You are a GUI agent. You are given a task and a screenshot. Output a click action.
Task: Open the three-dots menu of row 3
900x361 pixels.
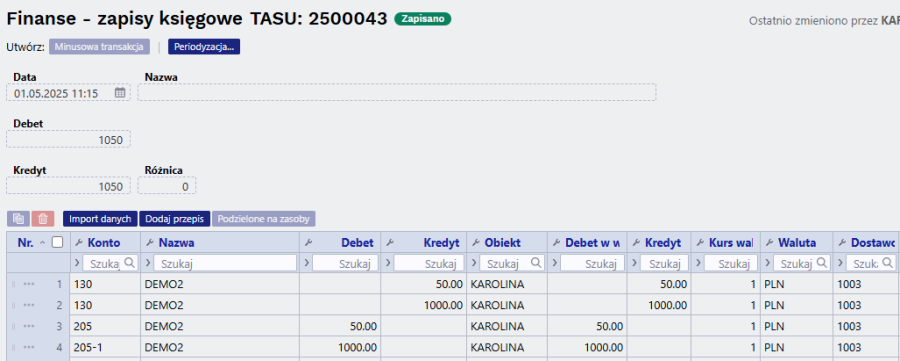tap(29, 327)
